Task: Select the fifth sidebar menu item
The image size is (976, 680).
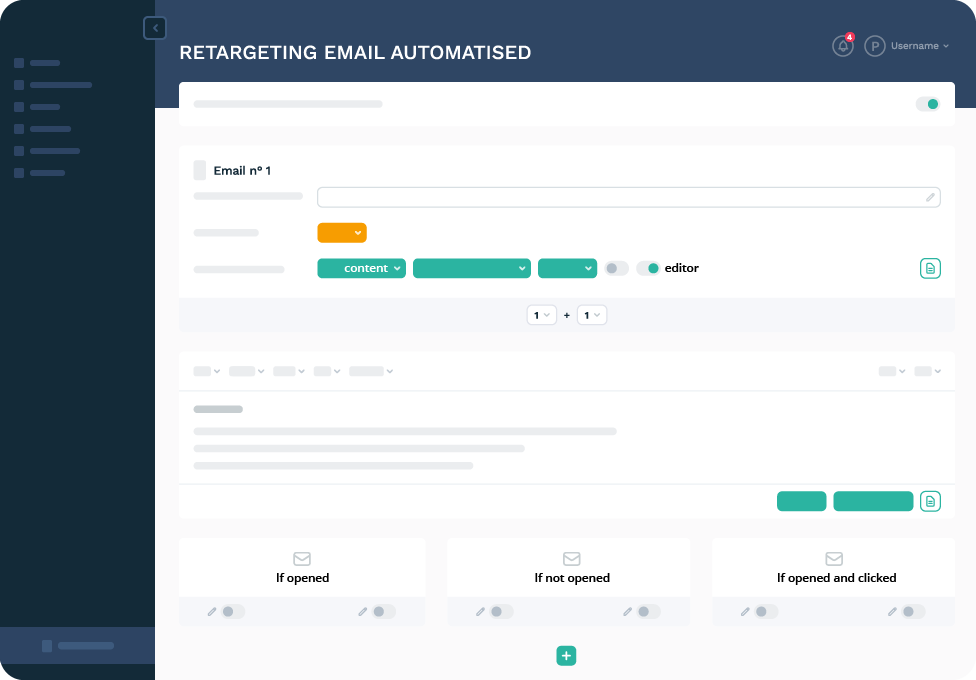Action: [47, 151]
